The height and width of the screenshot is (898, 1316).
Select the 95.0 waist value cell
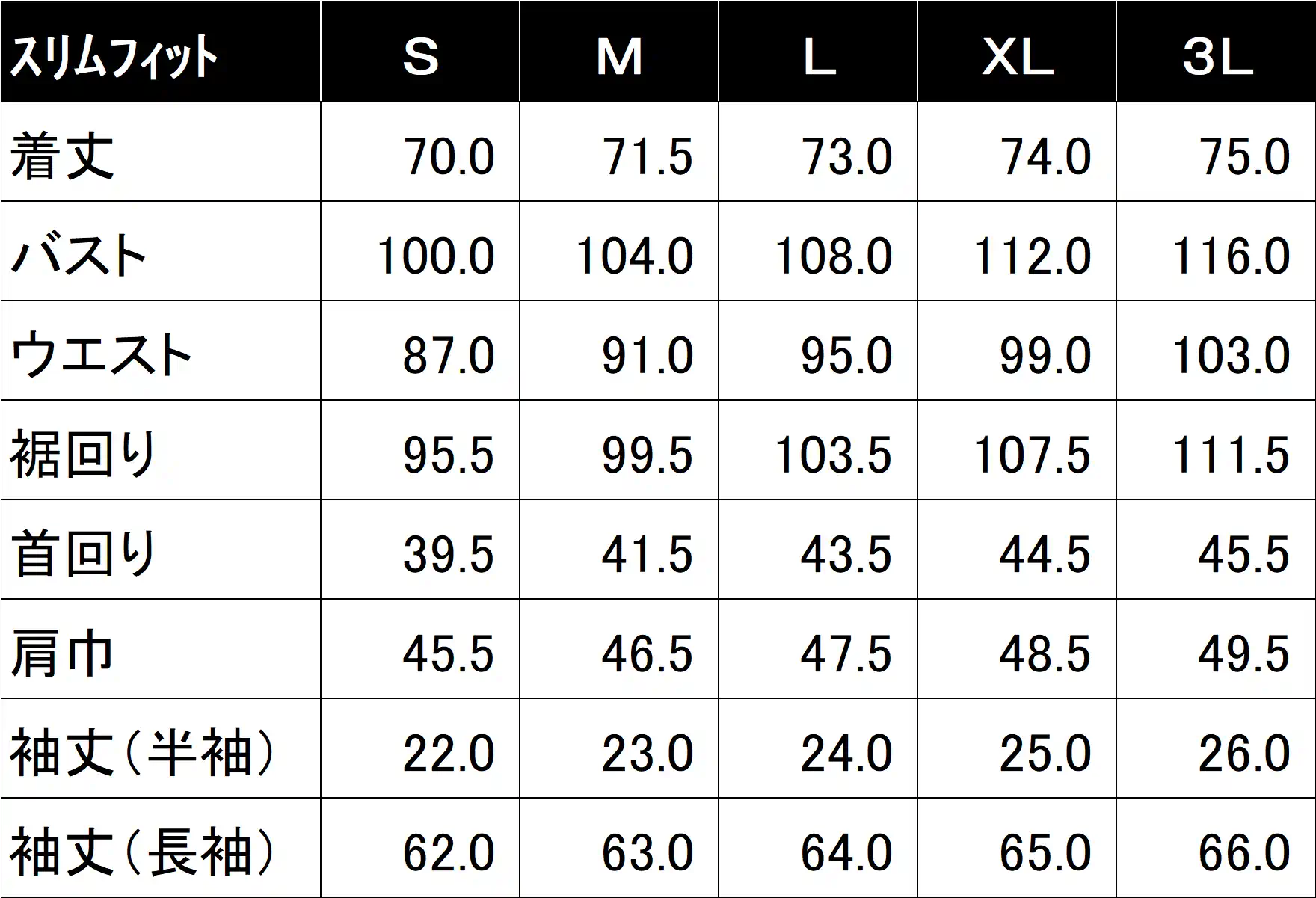pyautogui.click(x=818, y=351)
